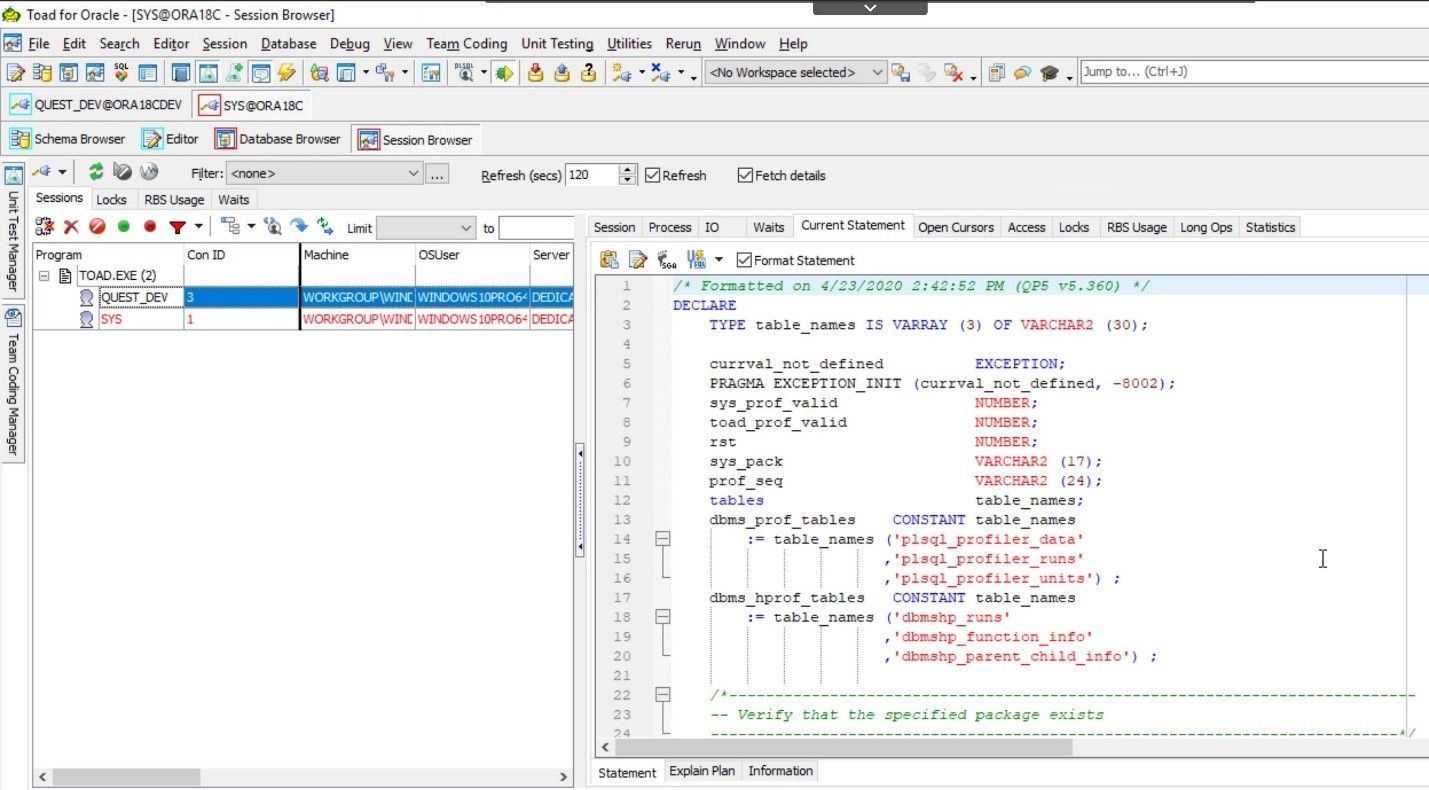Open the Editor icon in main toolbar
The image size is (1429, 790).
14,72
